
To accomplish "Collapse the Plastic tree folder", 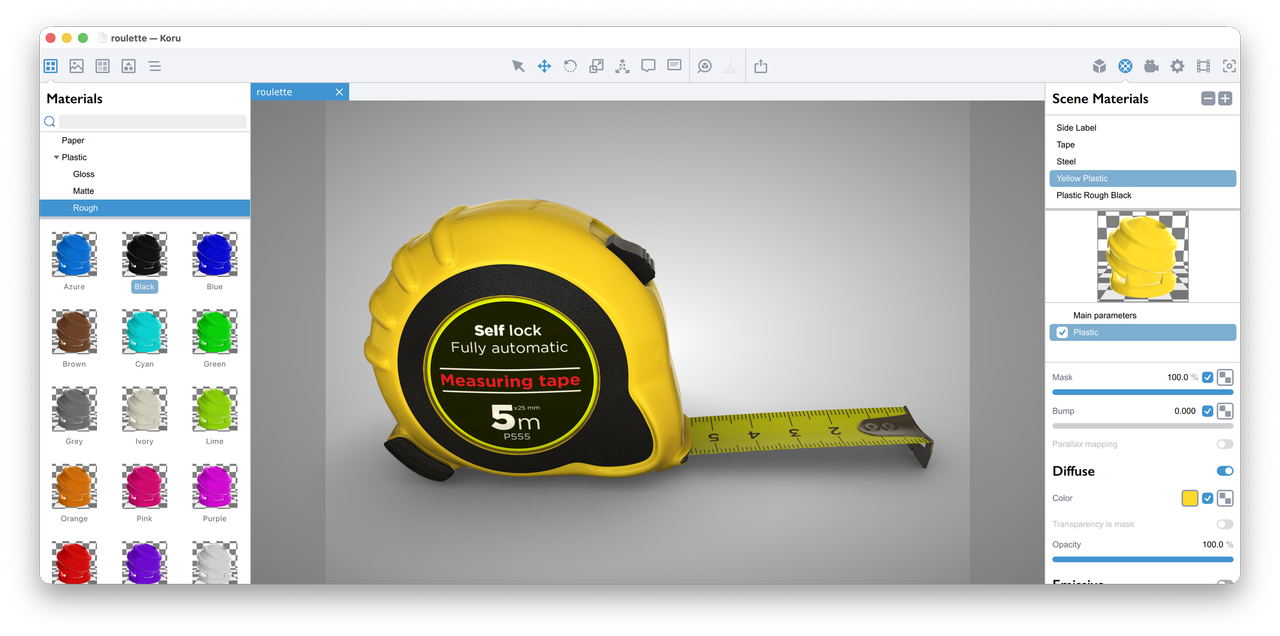I will (57, 157).
